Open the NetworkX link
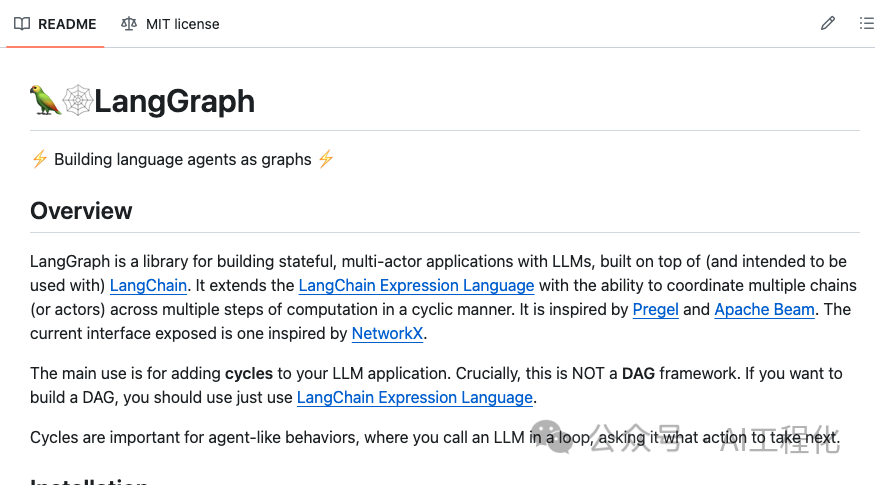Viewport: 875px width, 485px height. point(387,333)
